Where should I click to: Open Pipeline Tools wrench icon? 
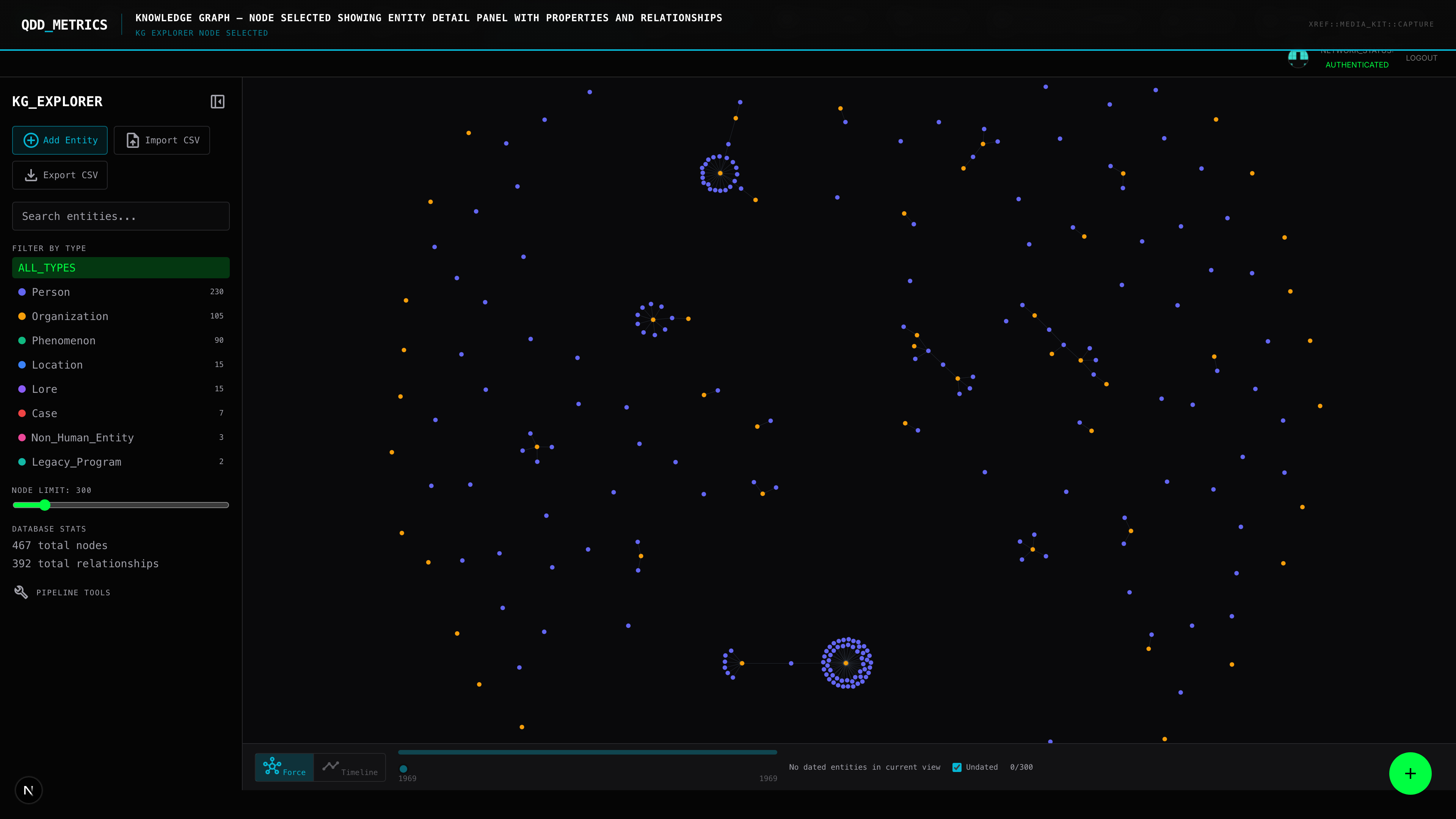click(x=21, y=592)
